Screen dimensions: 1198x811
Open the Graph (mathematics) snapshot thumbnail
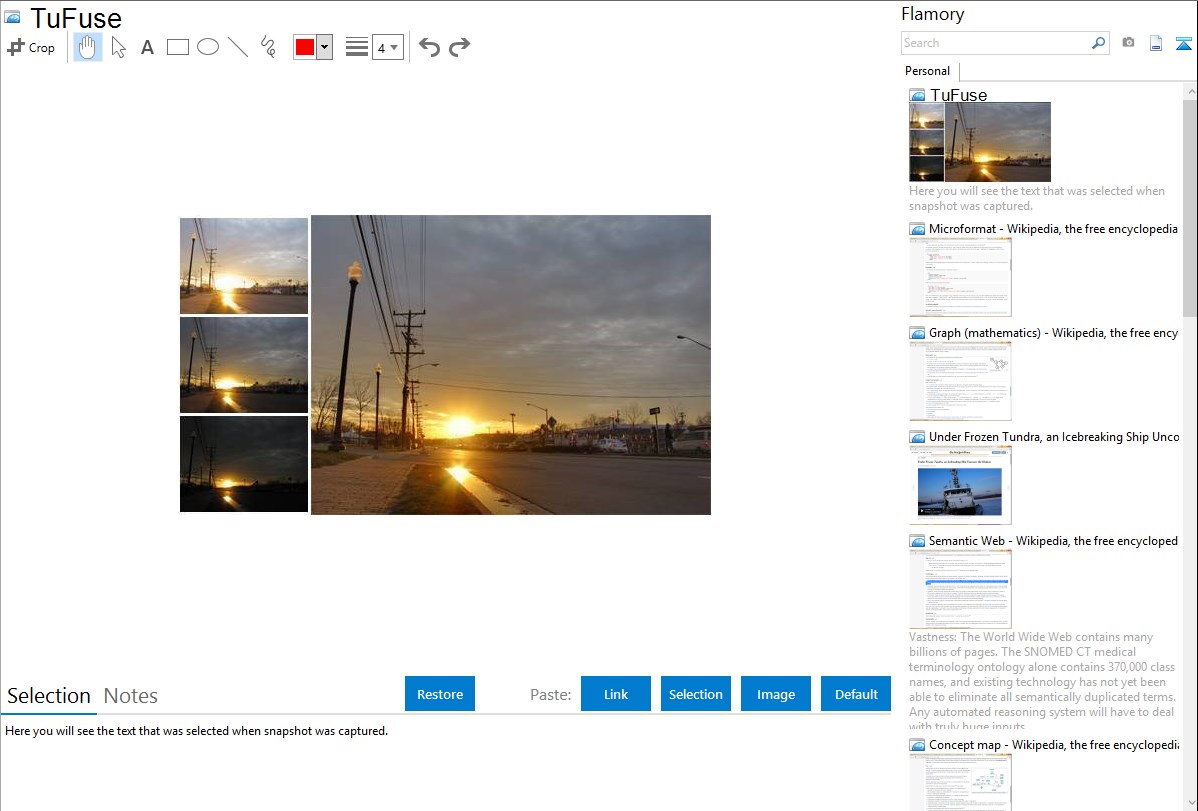tap(960, 381)
